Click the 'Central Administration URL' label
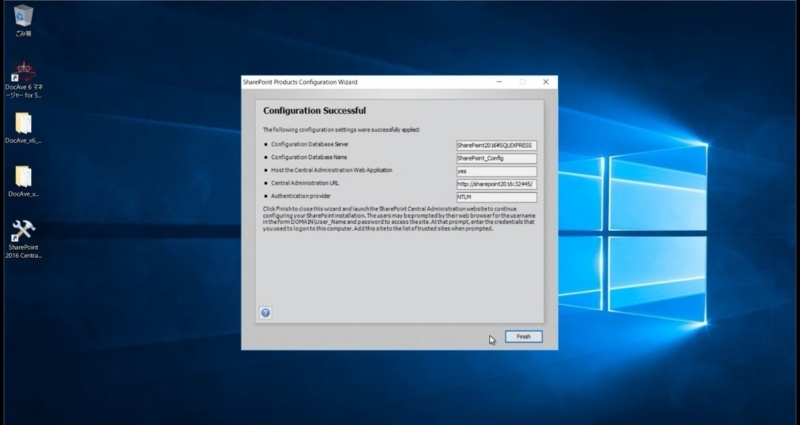The image size is (800, 425). click(305, 183)
